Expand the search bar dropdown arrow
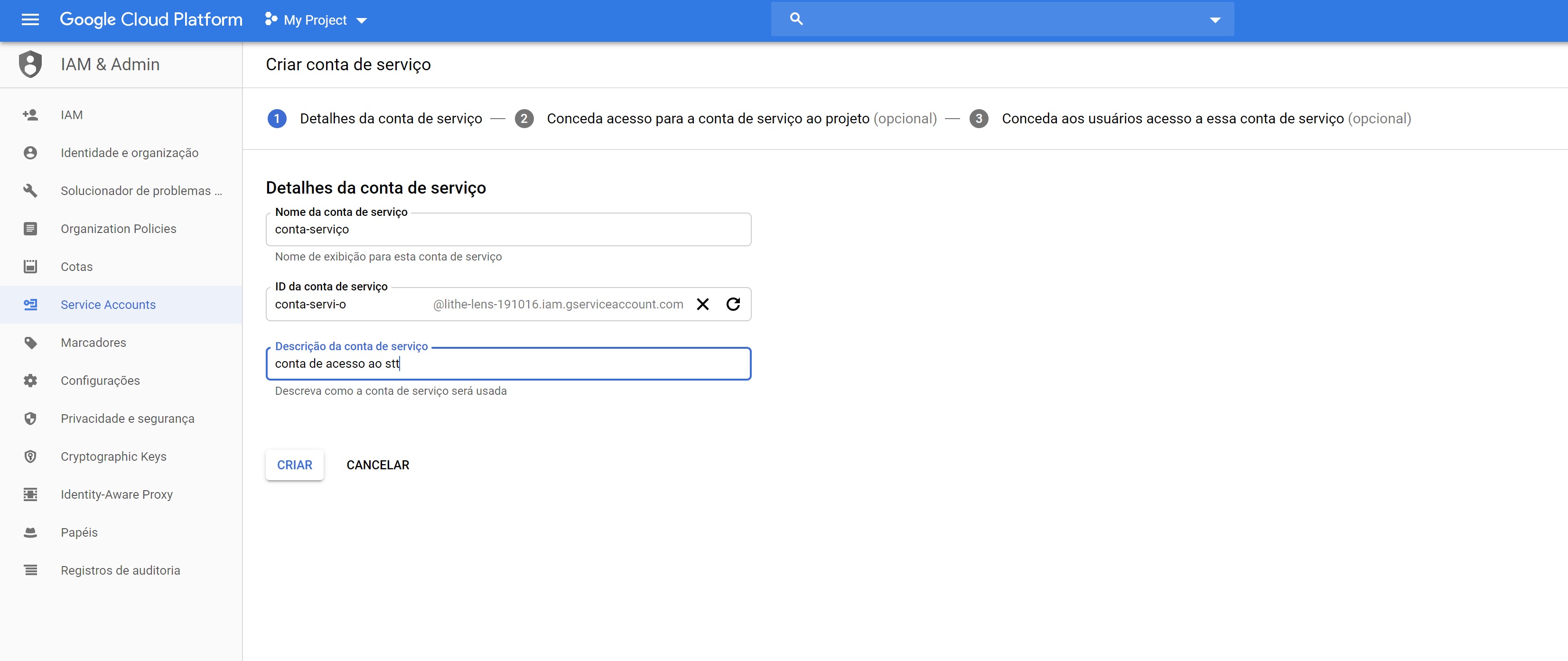The image size is (1568, 661). pyautogui.click(x=1215, y=20)
